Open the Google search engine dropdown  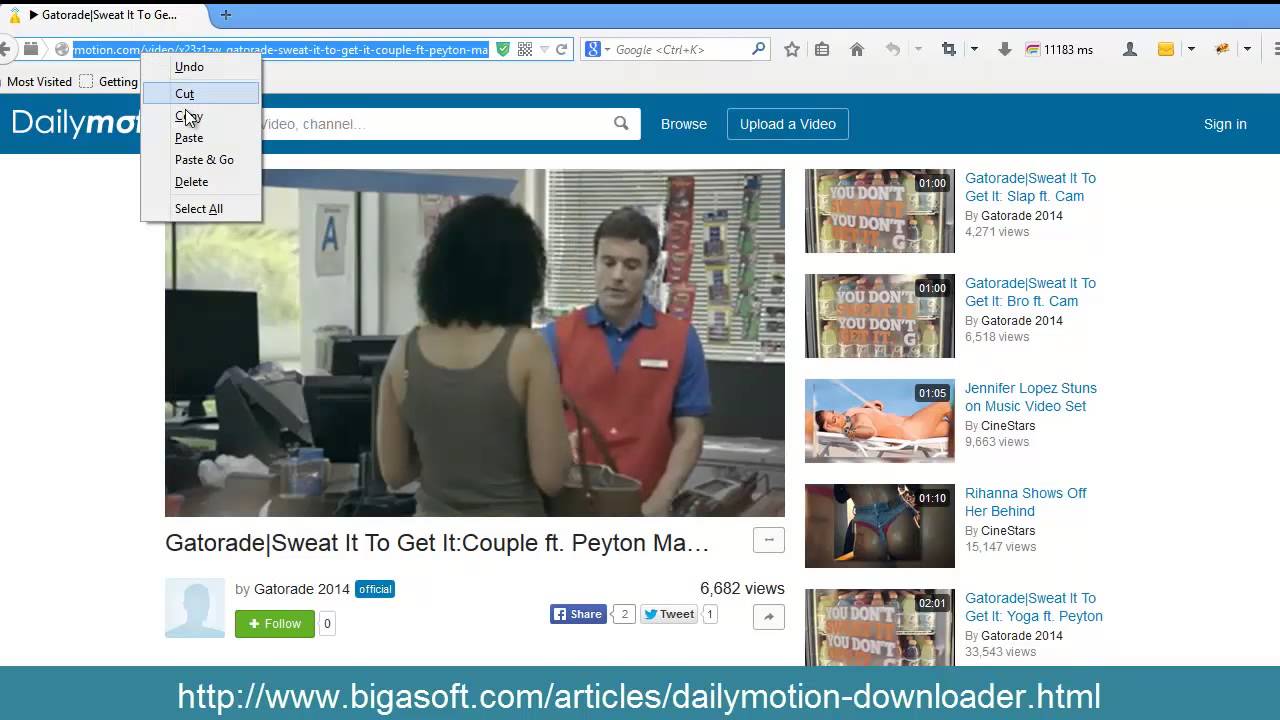coord(607,49)
